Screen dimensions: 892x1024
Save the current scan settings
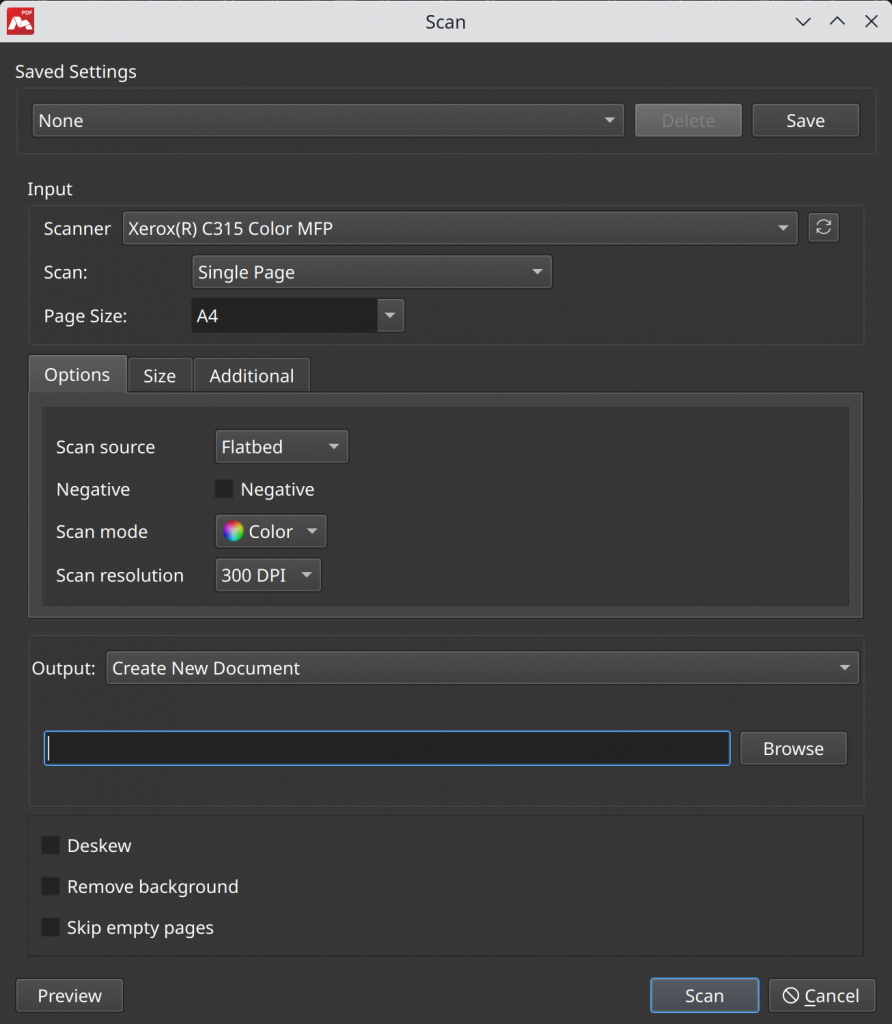tap(805, 119)
